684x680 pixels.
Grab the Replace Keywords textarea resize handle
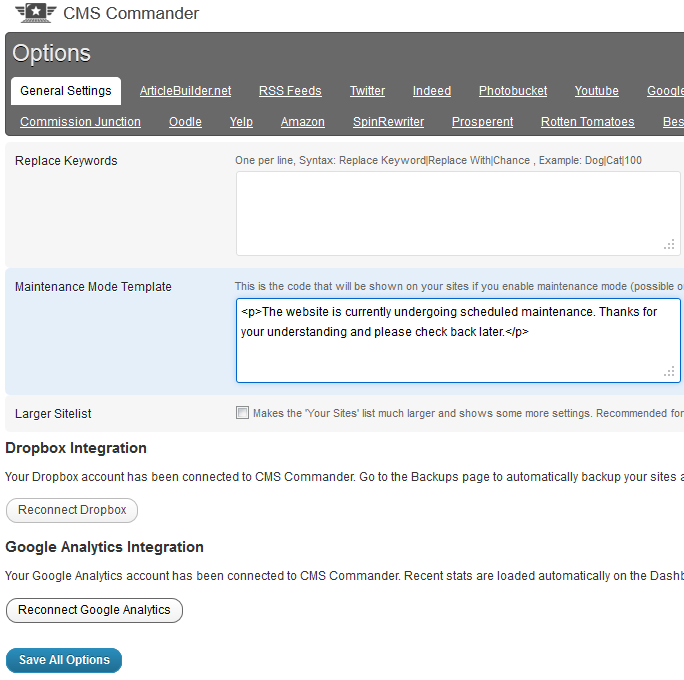670,245
